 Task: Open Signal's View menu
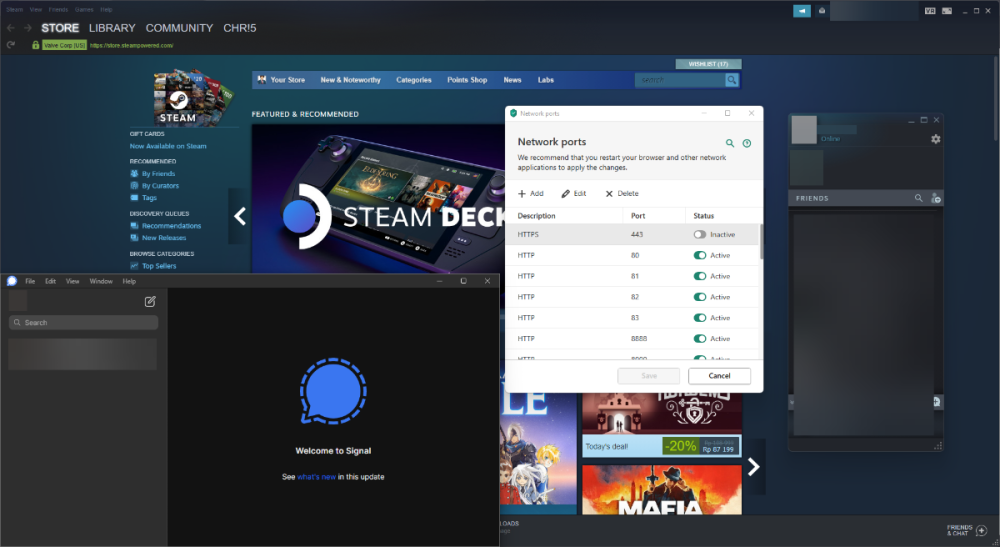73,282
